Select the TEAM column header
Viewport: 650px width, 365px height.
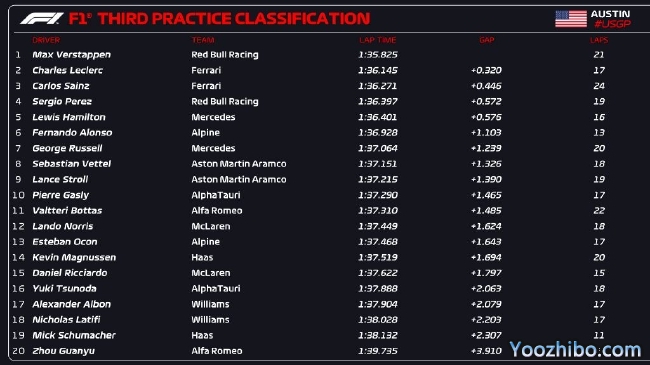203,40
